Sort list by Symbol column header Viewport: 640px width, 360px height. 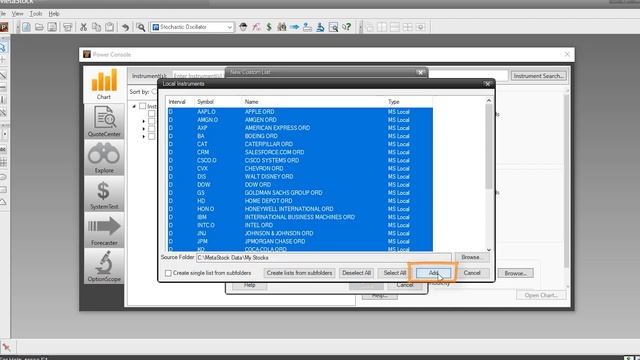click(205, 102)
